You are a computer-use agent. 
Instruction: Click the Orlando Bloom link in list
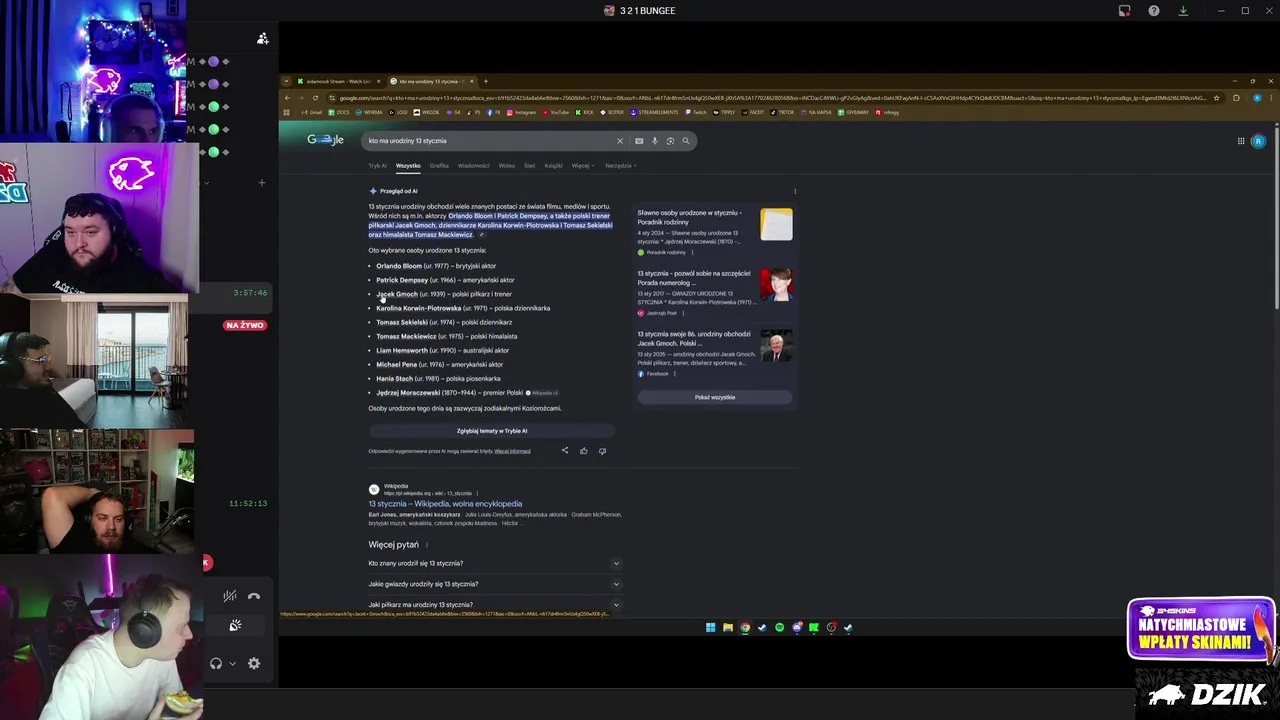pos(399,266)
